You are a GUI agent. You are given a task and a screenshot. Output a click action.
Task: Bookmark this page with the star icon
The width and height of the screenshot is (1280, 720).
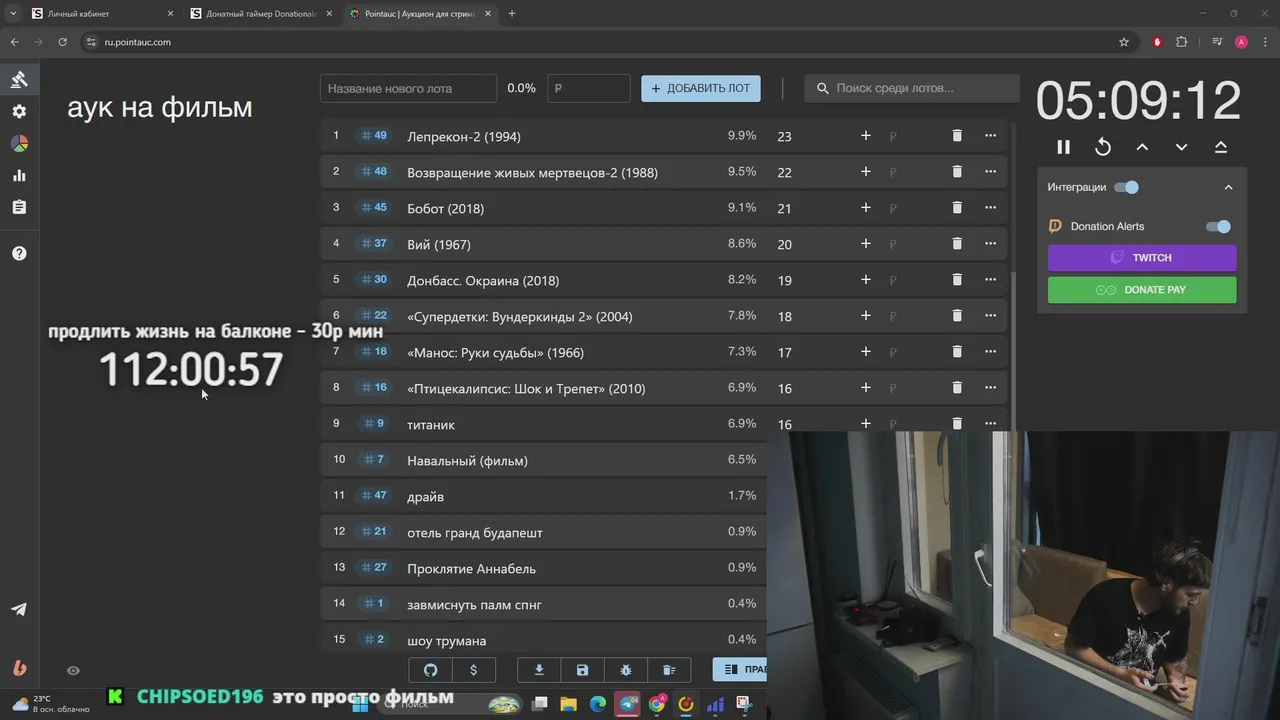[x=1124, y=42]
